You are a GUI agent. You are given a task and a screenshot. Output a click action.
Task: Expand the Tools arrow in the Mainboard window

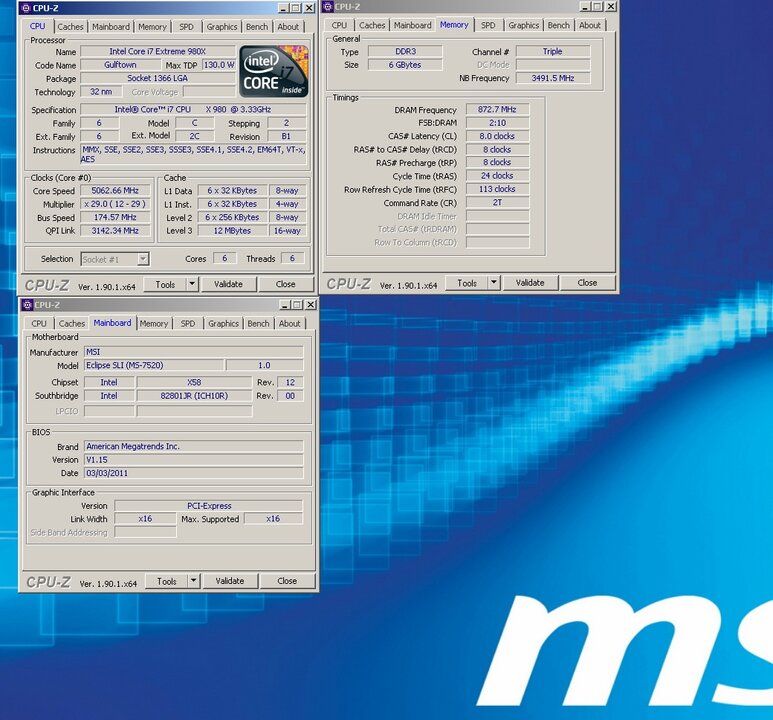[x=194, y=581]
